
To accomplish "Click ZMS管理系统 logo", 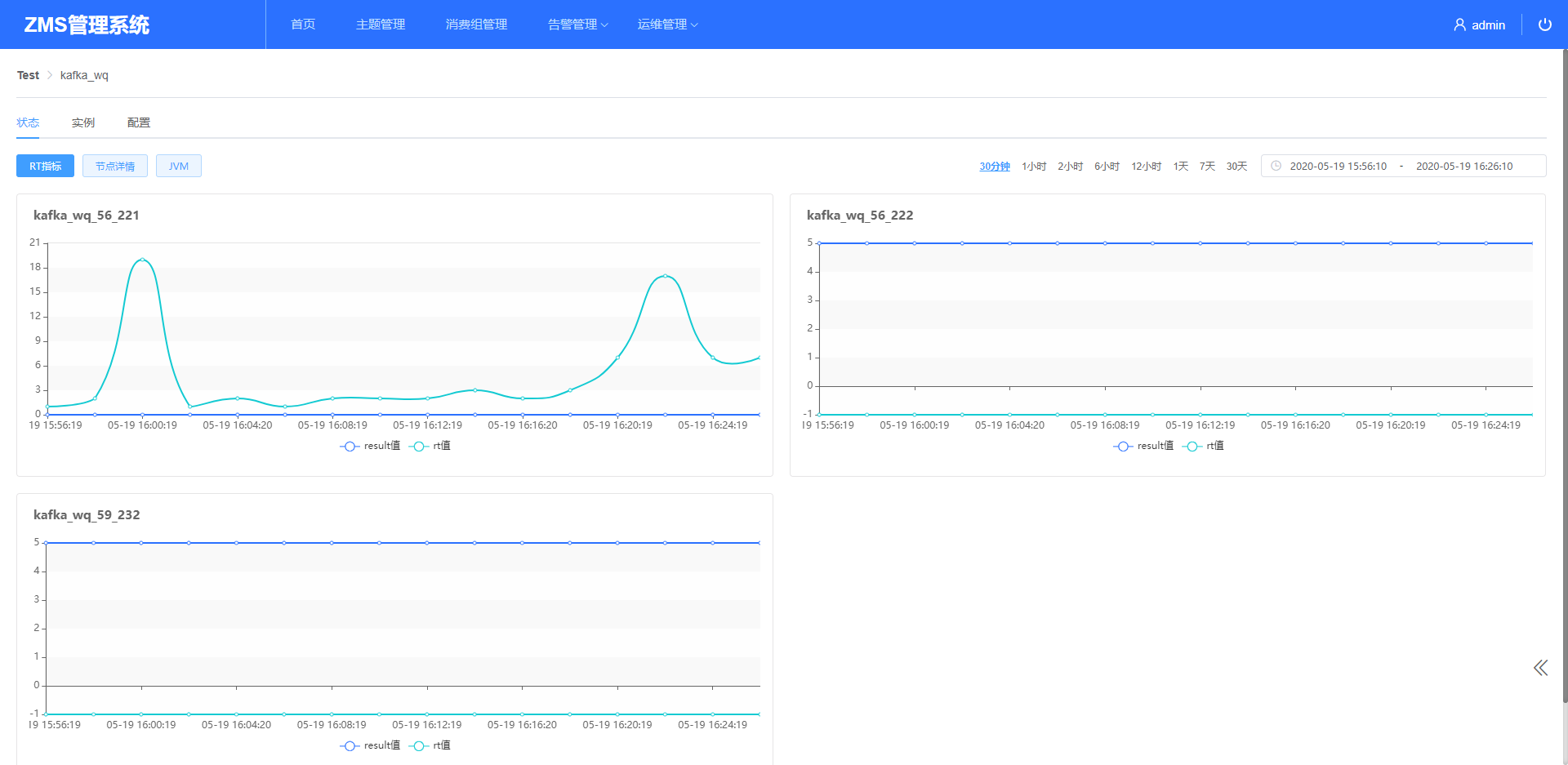I will 87,24.
